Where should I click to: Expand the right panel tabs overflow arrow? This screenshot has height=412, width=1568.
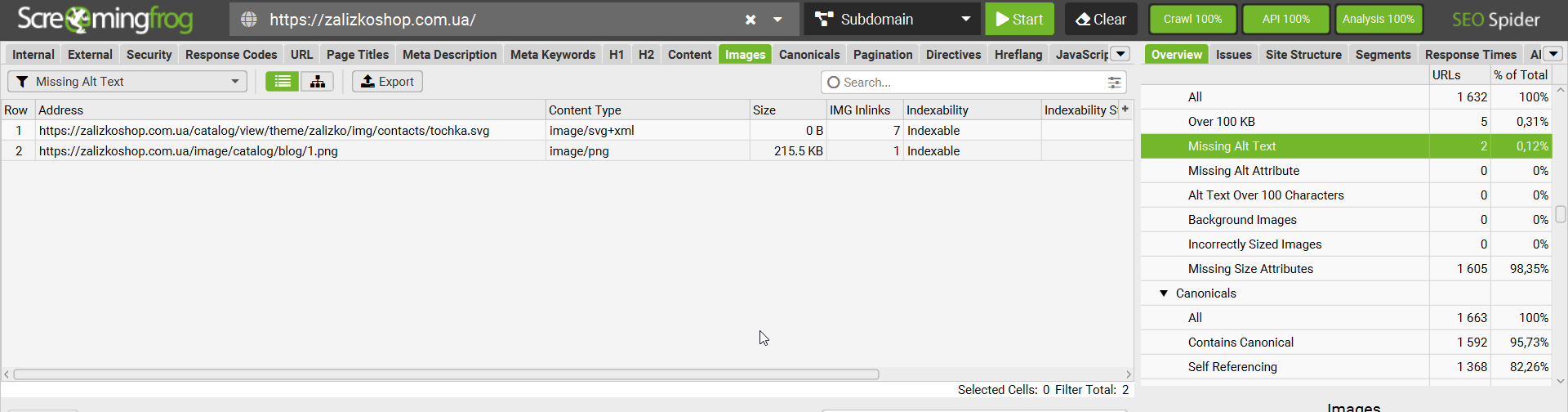pyautogui.click(x=1554, y=54)
